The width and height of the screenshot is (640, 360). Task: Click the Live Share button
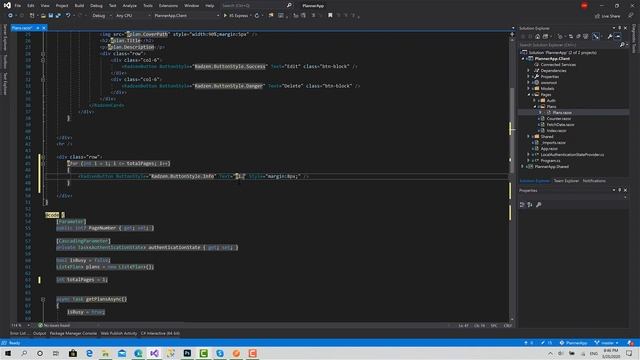click(x=607, y=16)
